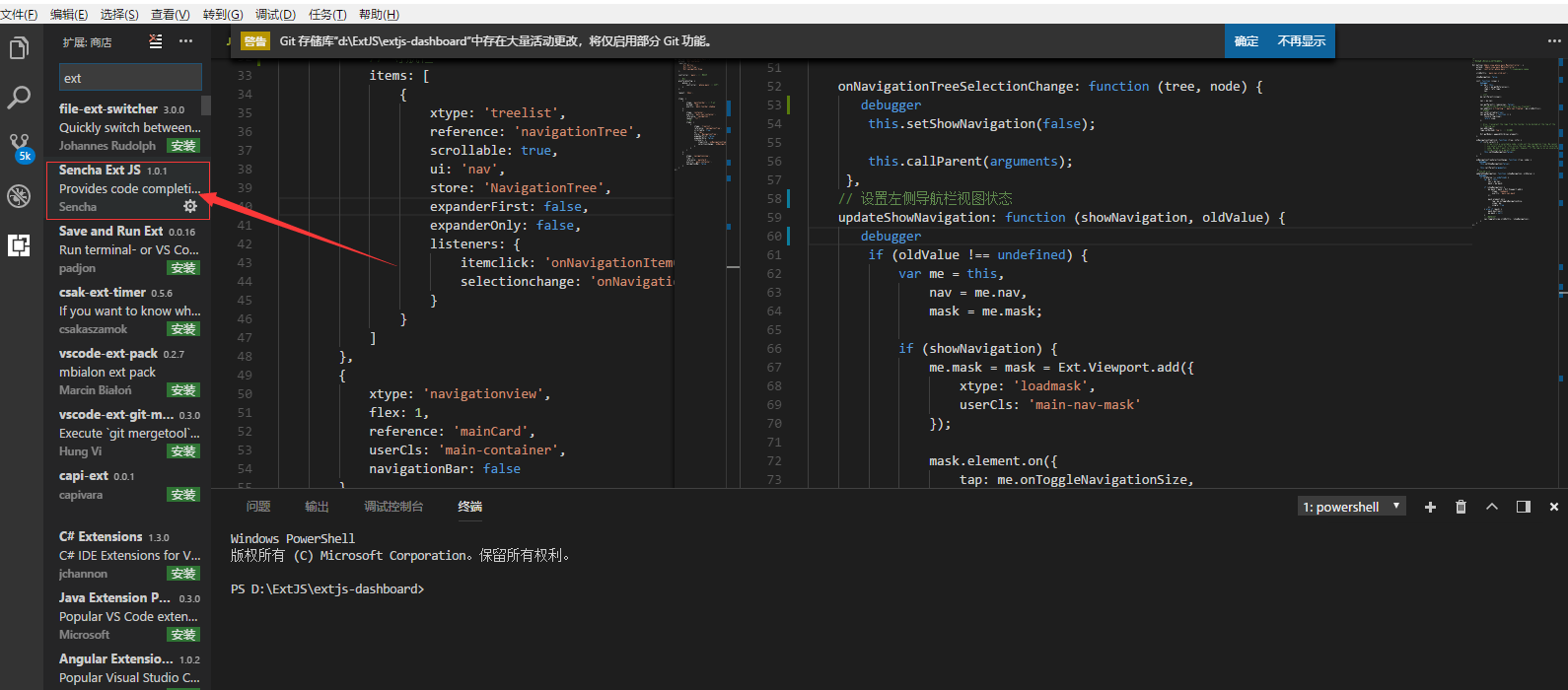Screen dimensions: 1568x690
Task: Select the Angular Extension Pack entry
Action: [x=128, y=668]
